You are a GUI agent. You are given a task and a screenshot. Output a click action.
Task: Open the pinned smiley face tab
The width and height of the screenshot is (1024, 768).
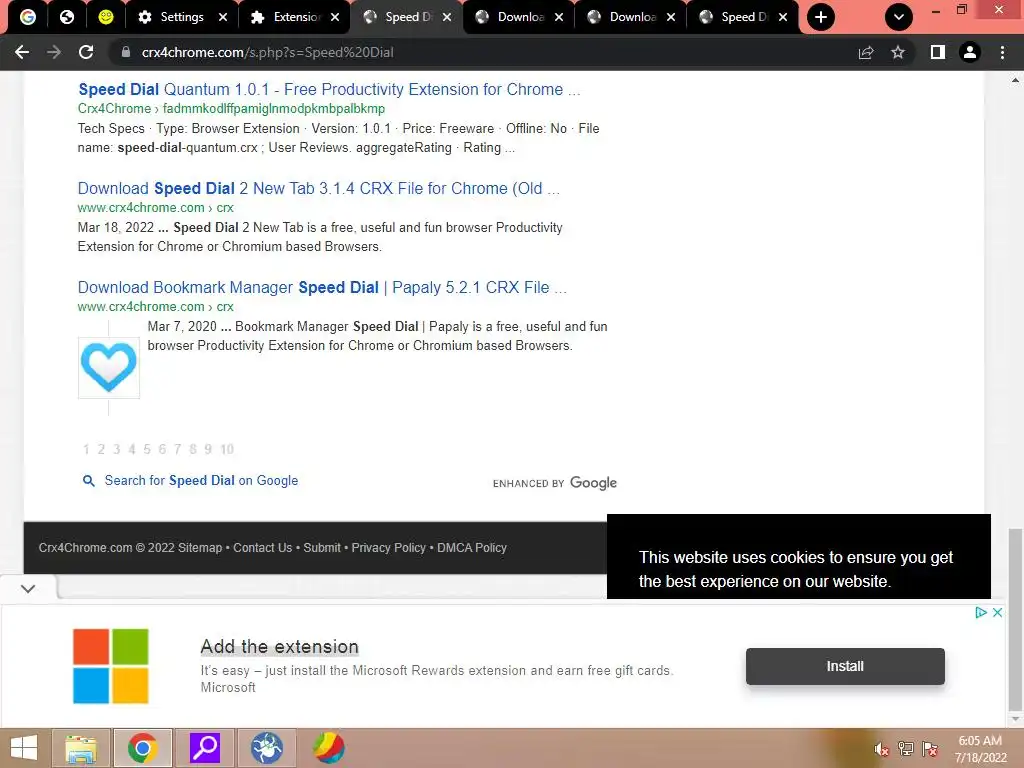[x=106, y=17]
